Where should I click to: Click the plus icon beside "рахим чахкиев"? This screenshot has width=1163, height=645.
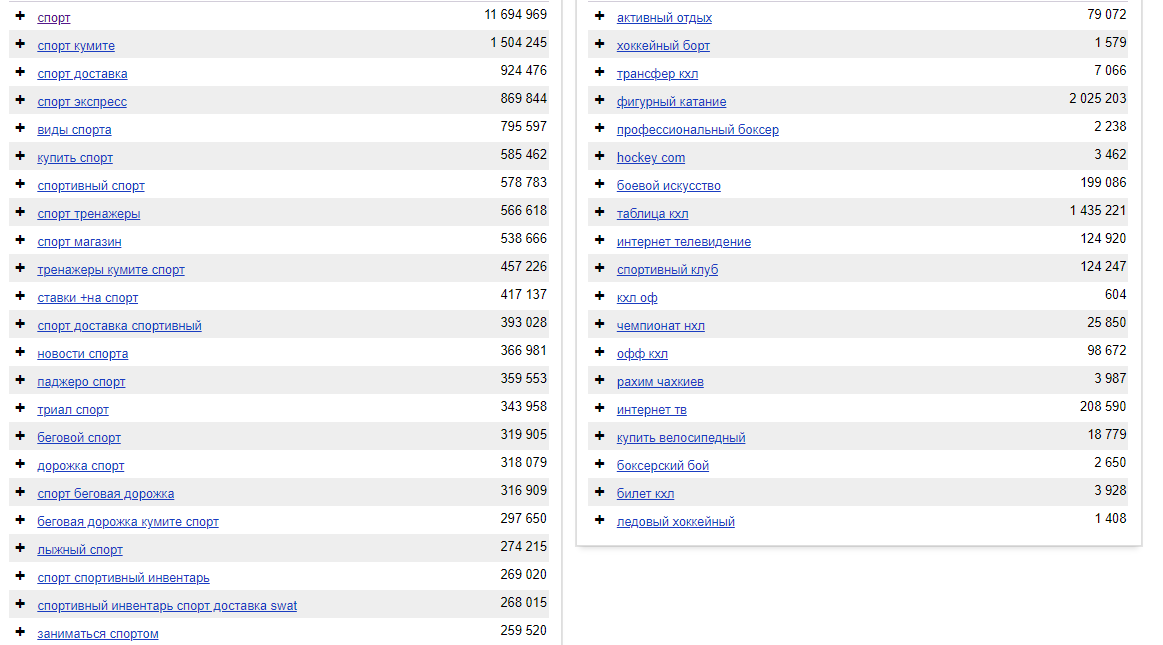pos(599,381)
